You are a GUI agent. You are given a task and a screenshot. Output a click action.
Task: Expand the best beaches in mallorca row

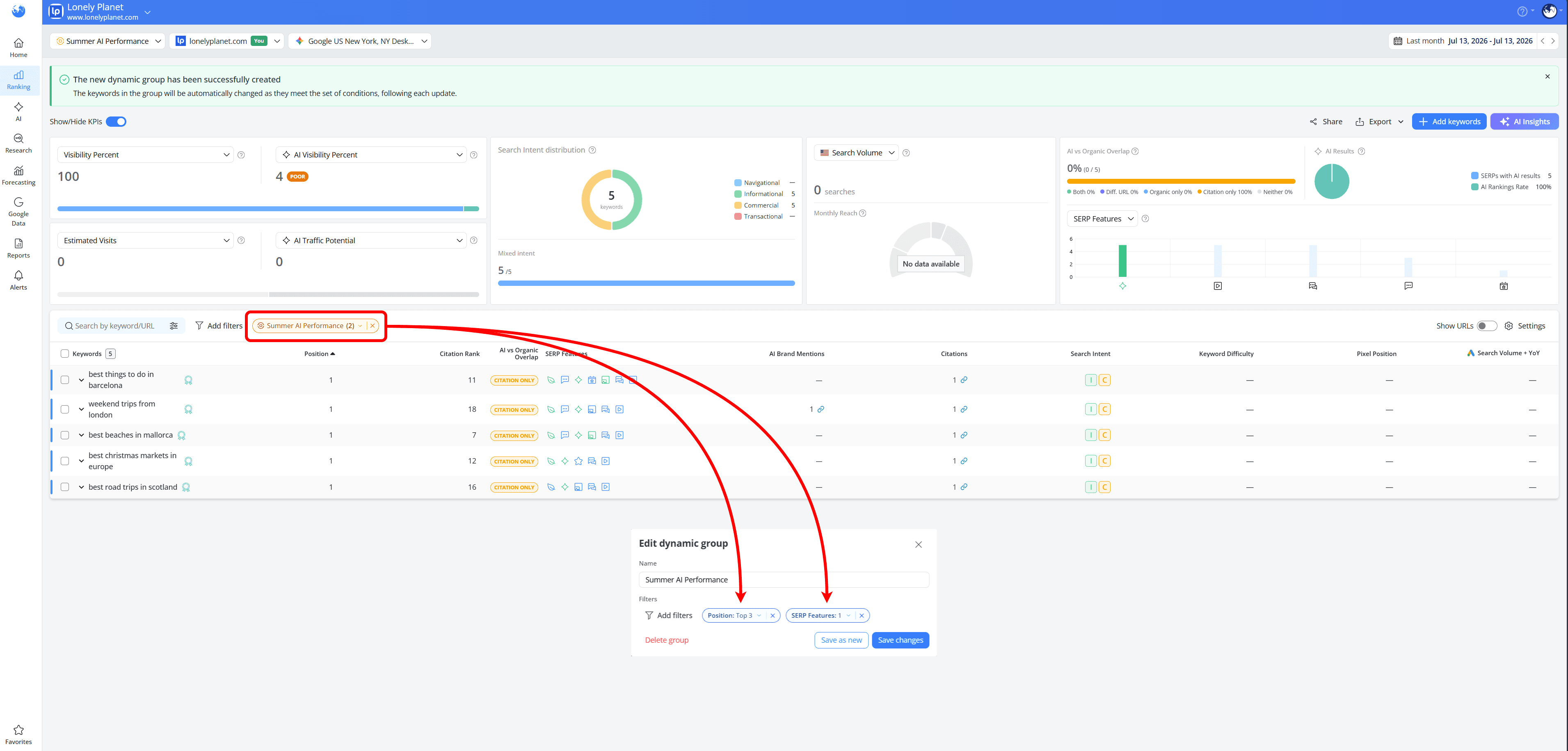click(x=81, y=435)
